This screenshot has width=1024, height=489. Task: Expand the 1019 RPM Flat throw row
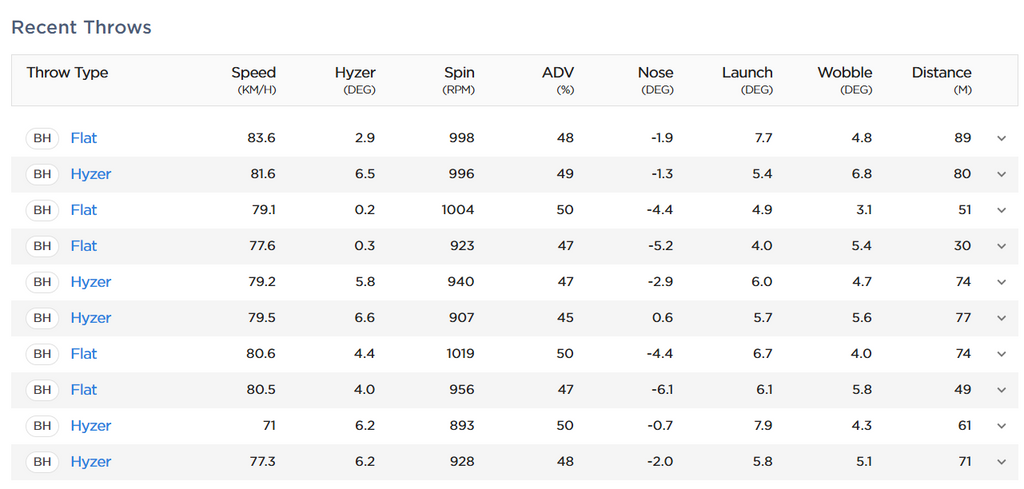click(x=1001, y=354)
